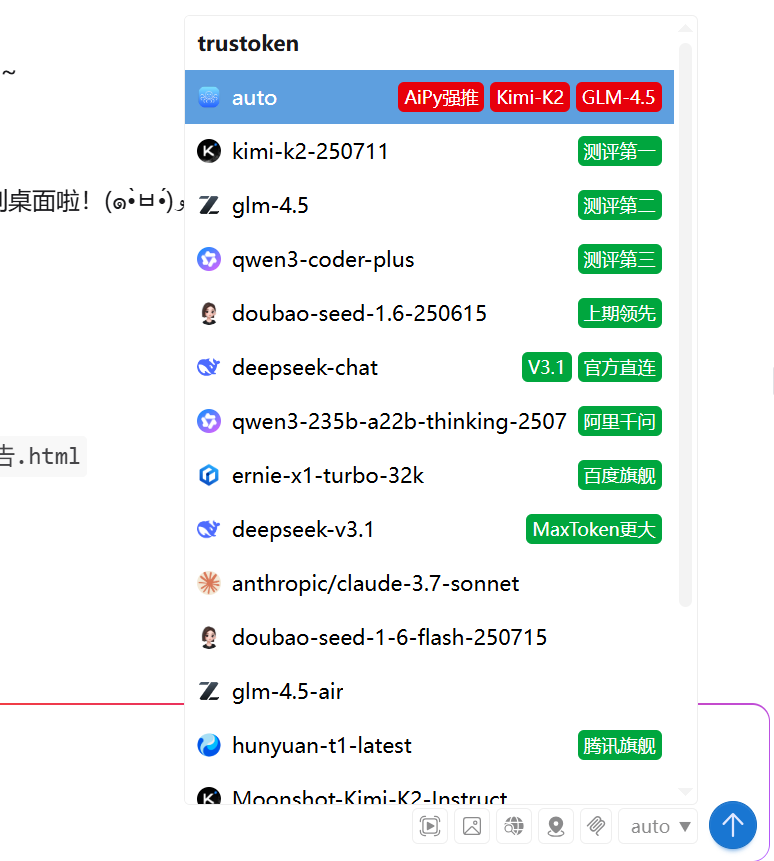The height and width of the screenshot is (861, 774).
Task: Pick the glm-4.5-air model
Action: point(429,691)
